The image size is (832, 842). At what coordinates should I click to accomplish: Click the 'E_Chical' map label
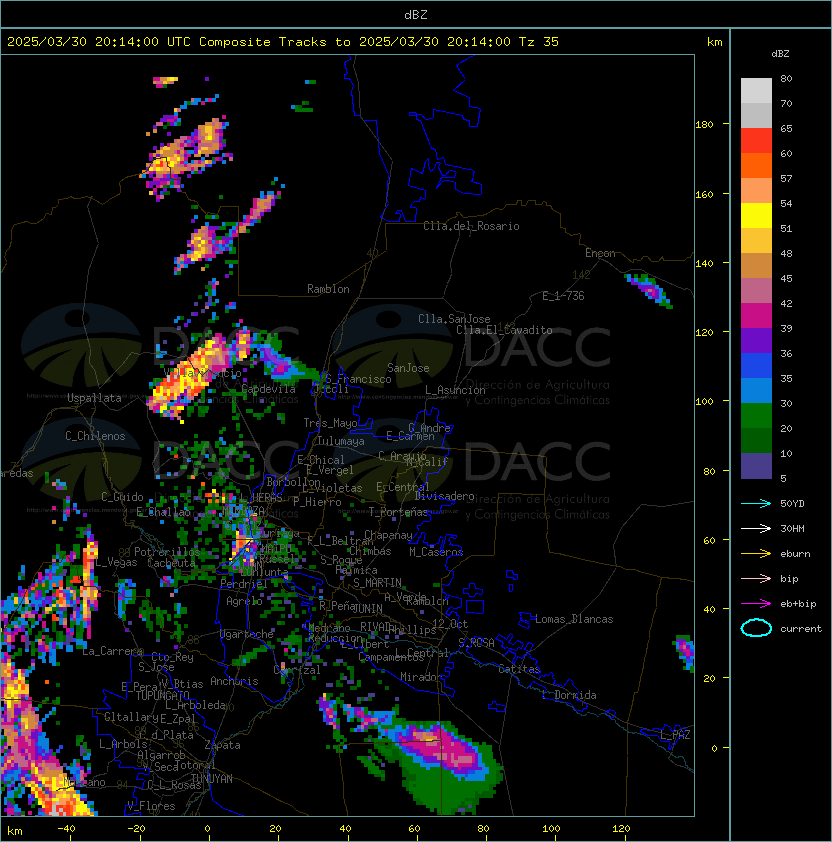coord(321,460)
